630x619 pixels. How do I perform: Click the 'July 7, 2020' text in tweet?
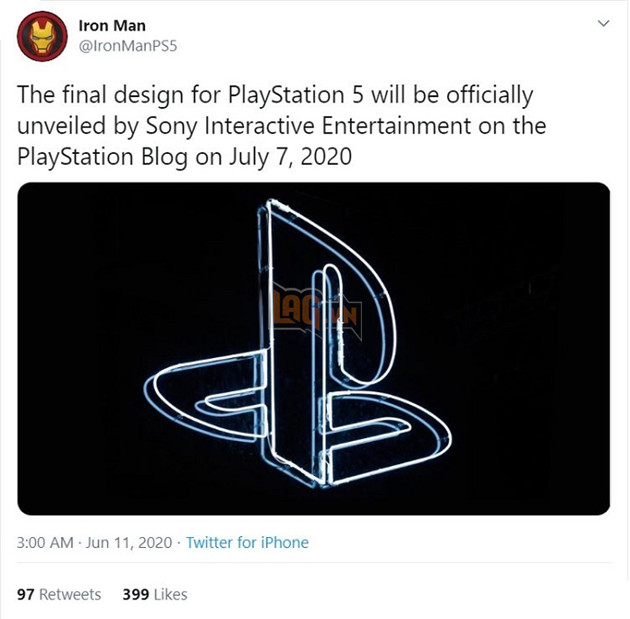pyautogui.click(x=290, y=157)
